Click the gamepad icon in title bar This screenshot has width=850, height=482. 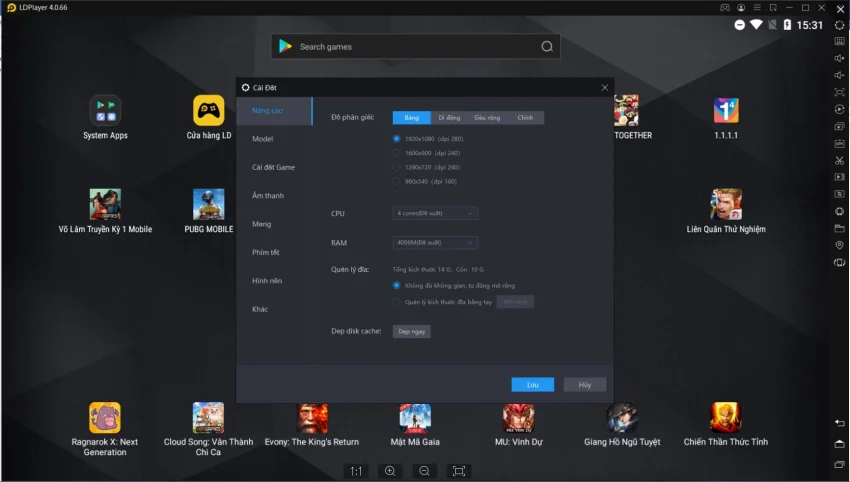coord(725,8)
